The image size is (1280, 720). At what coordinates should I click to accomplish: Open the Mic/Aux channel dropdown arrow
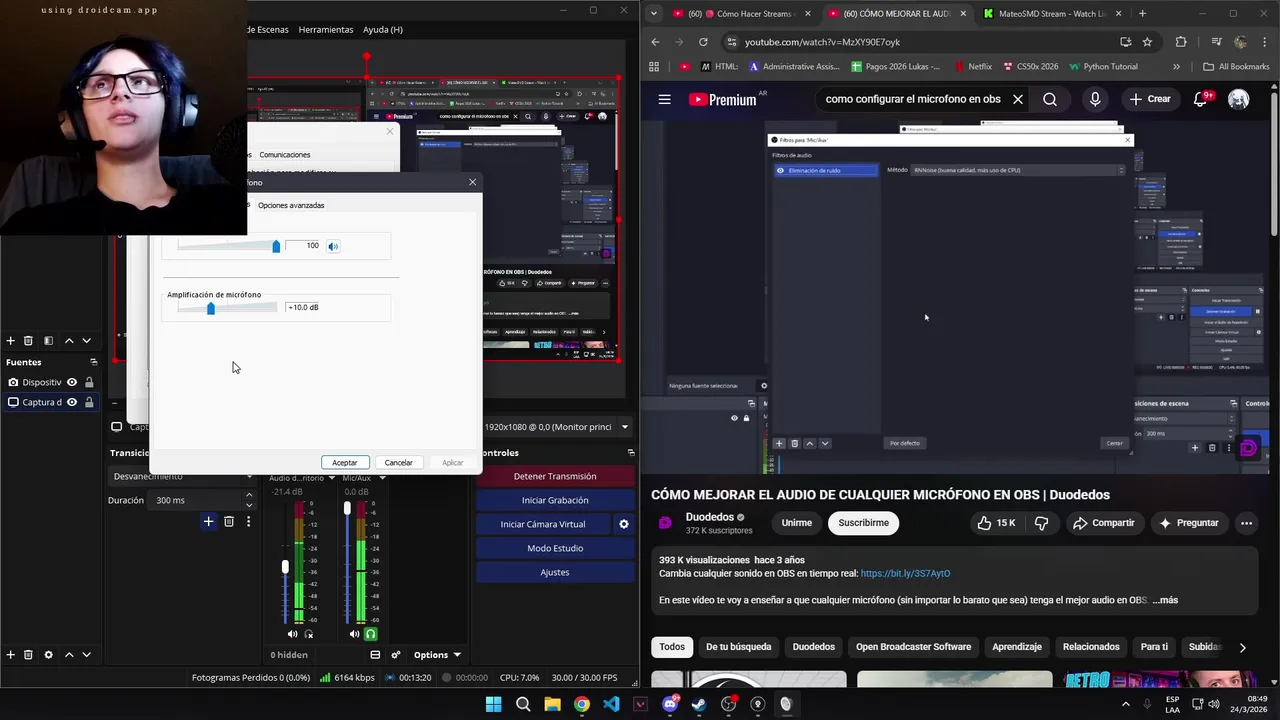point(381,478)
